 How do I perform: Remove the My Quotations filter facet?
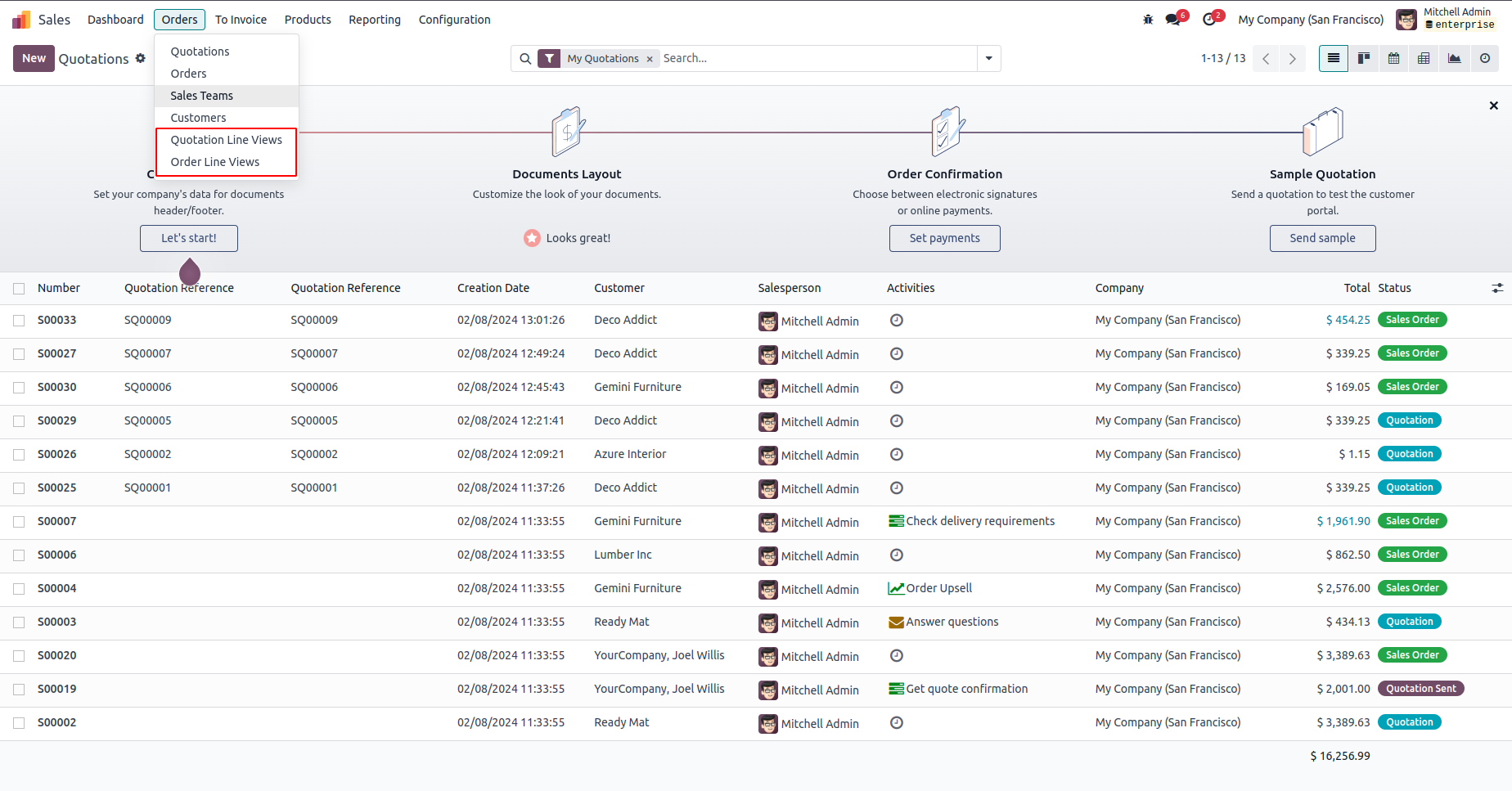[x=650, y=59]
